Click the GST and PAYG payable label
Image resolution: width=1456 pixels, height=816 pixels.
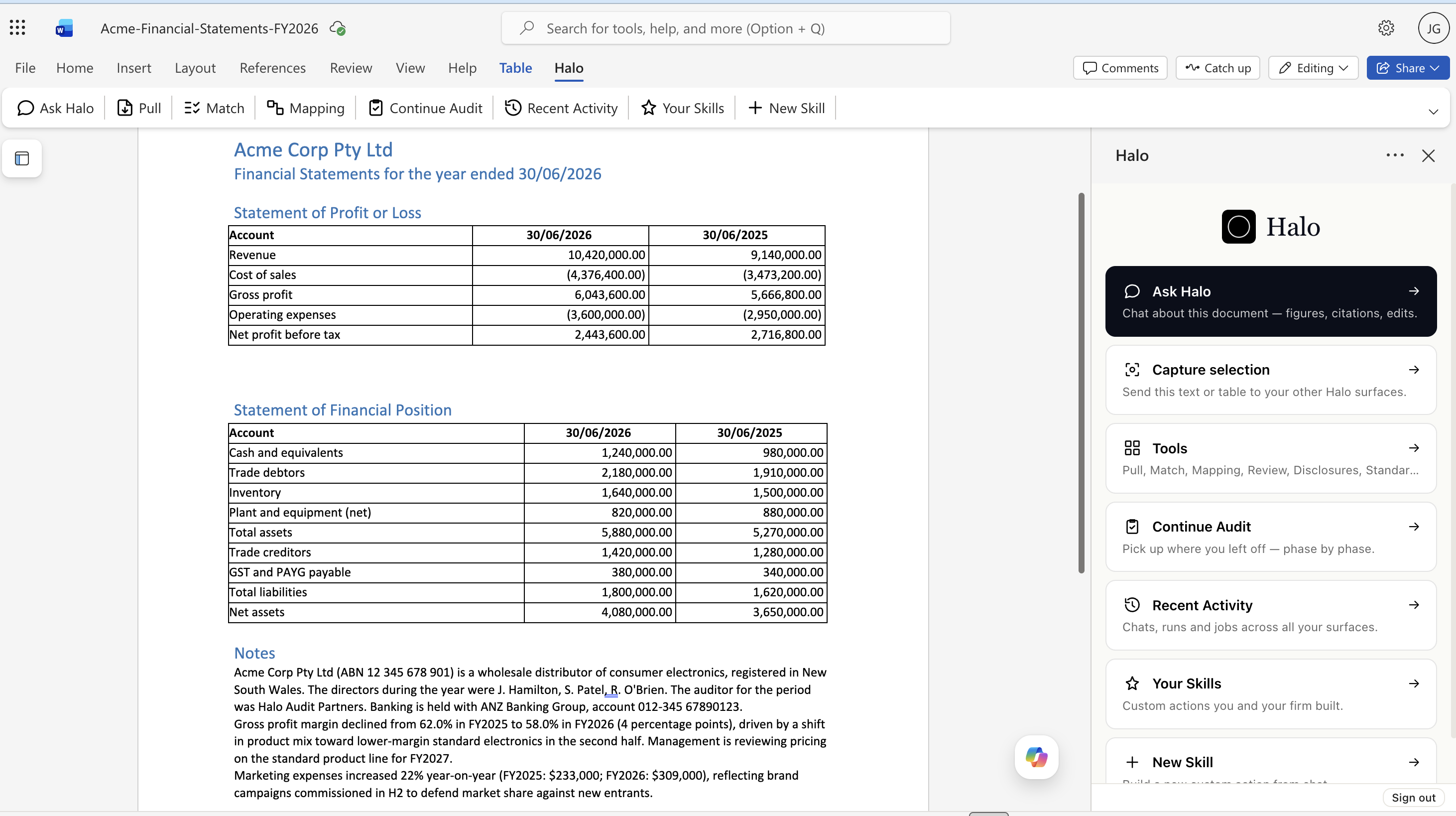(x=290, y=572)
